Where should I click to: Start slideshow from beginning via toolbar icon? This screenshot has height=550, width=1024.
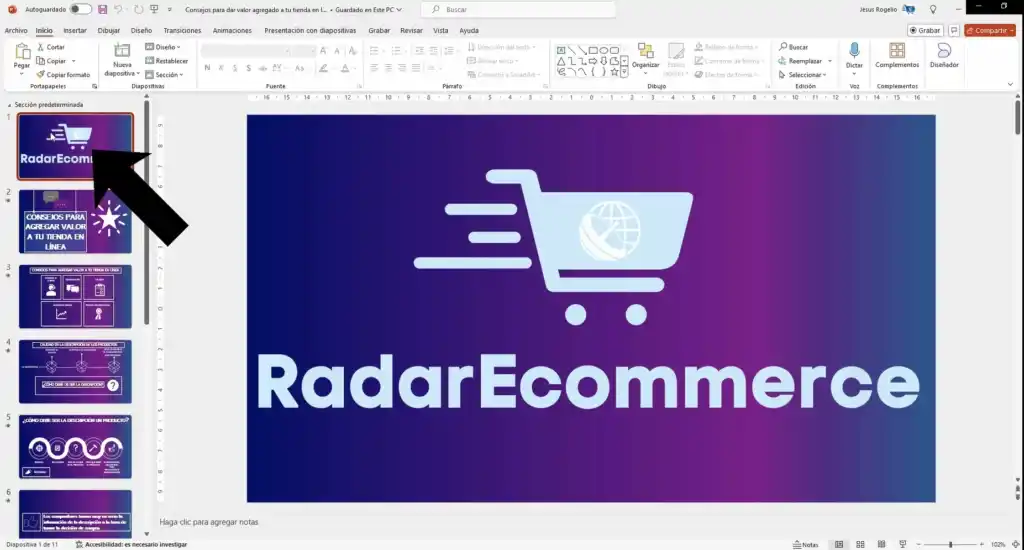(x=154, y=9)
